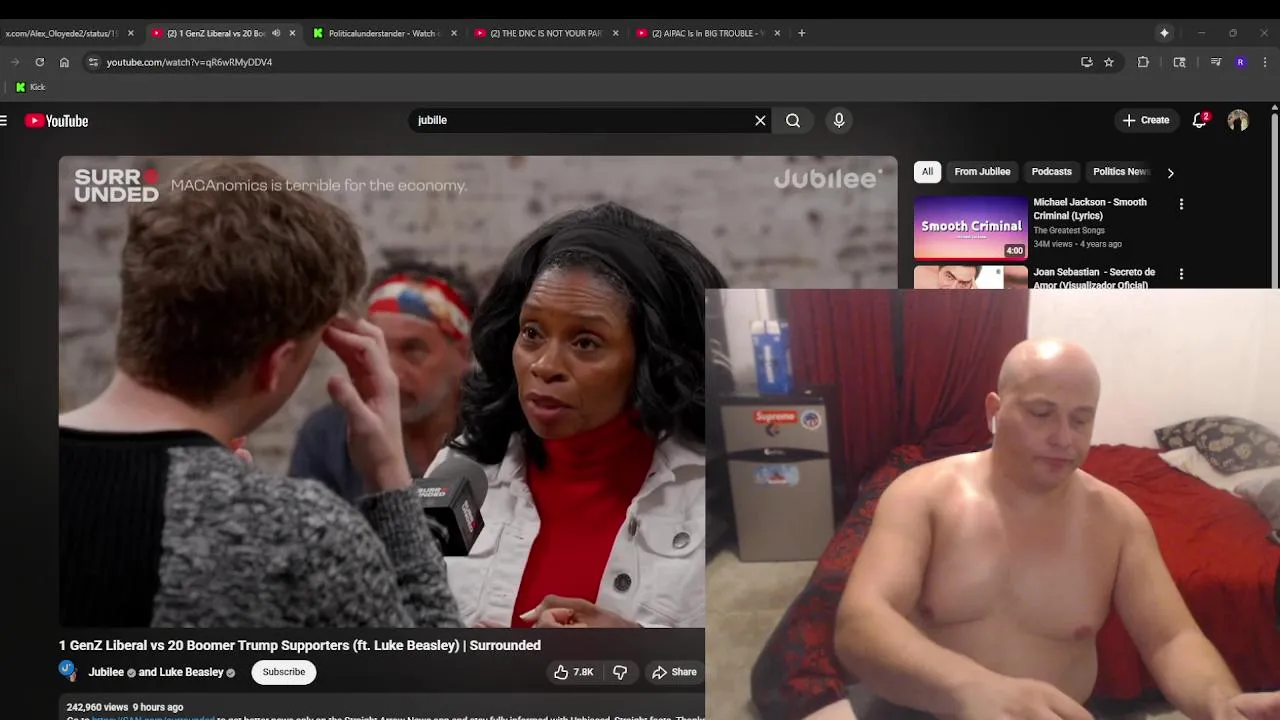Install or cast icon in address bar
The width and height of the screenshot is (1280, 720).
point(1087,62)
